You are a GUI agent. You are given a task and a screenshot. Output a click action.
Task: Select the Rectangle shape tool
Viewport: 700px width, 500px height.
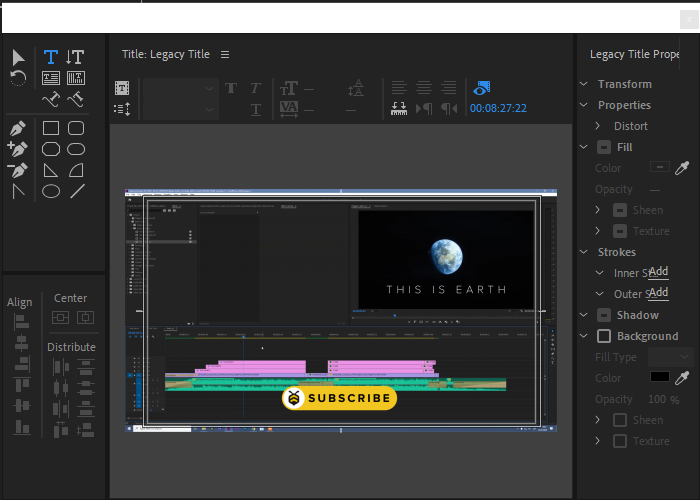point(50,128)
